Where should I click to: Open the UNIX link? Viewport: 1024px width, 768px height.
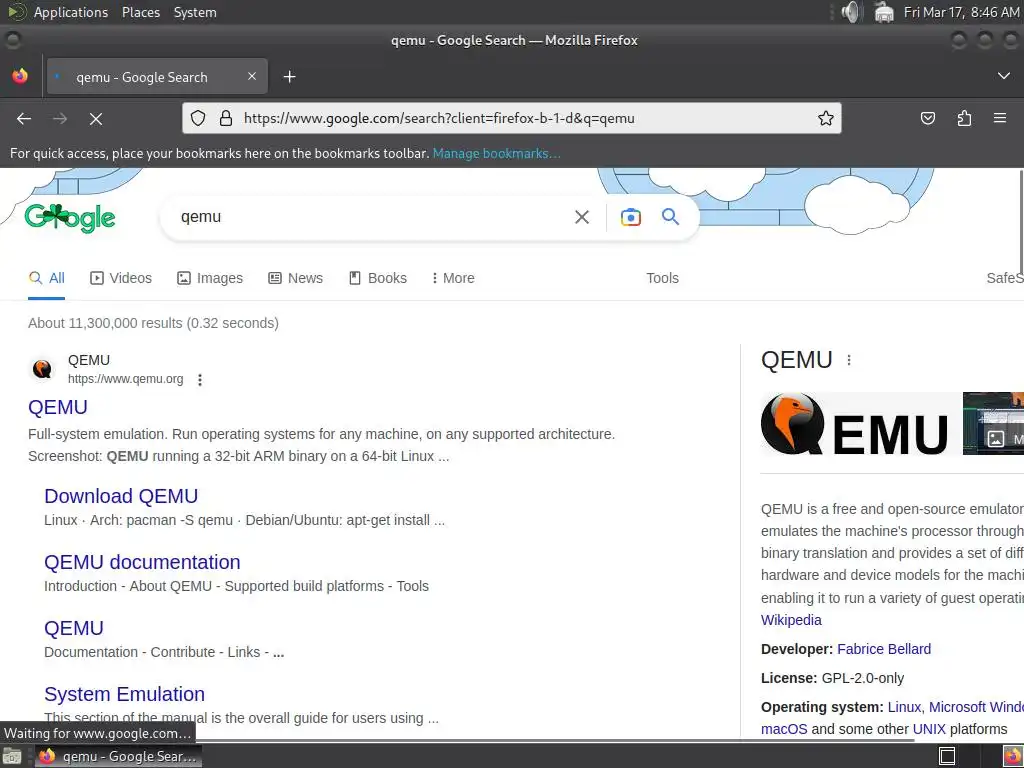(x=929, y=729)
